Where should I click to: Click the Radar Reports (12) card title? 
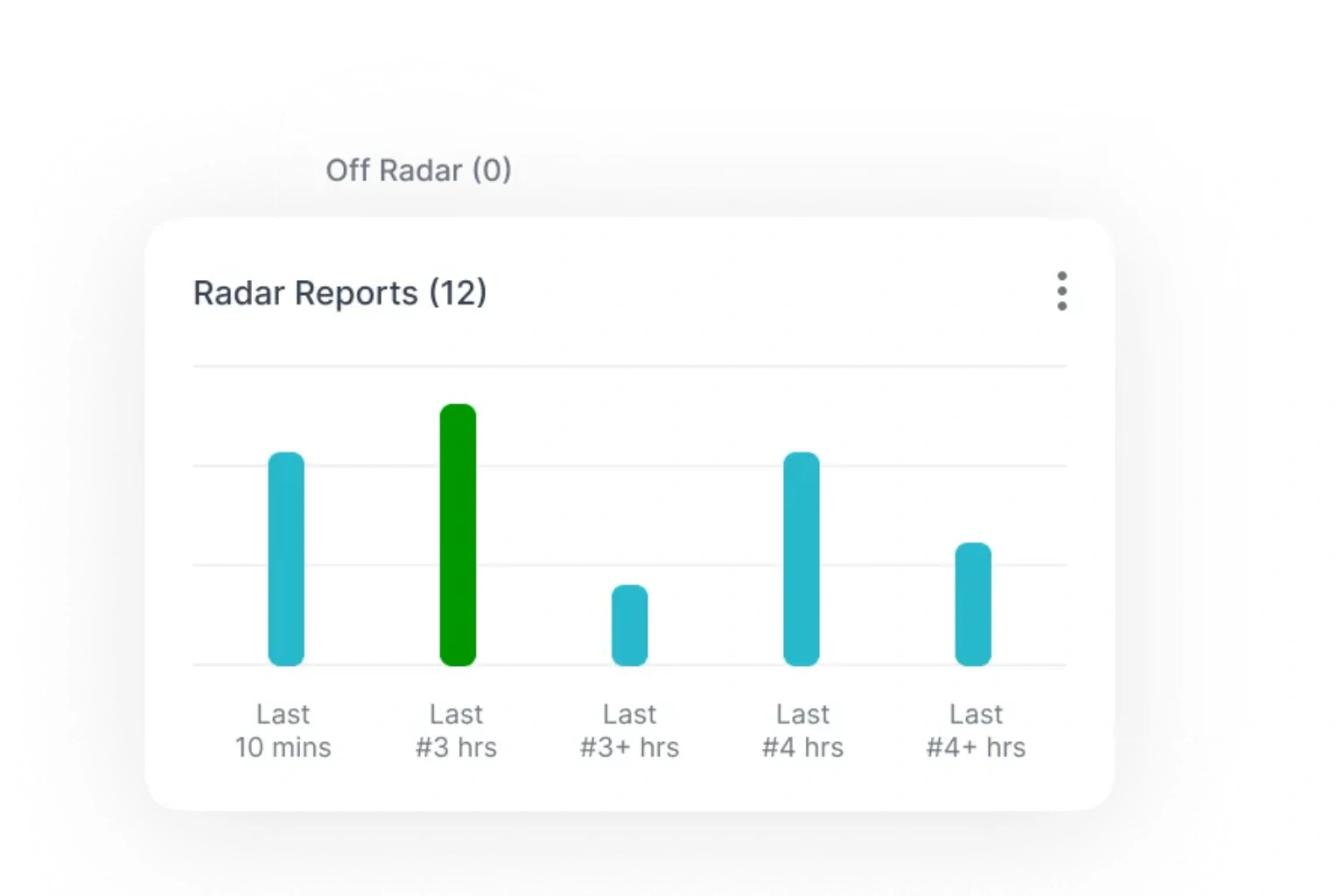tap(339, 293)
